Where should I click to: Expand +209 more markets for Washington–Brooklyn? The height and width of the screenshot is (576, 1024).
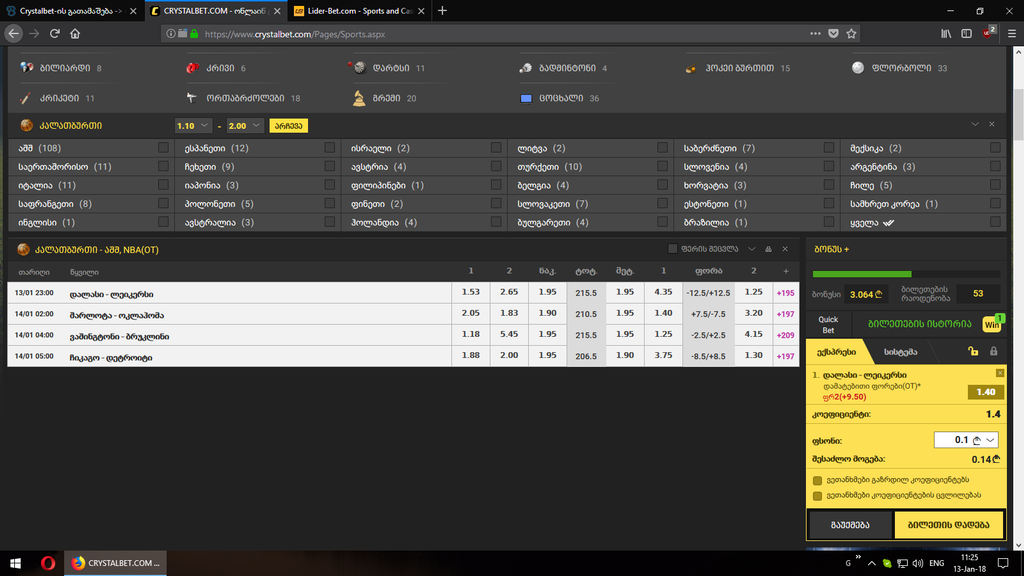pyautogui.click(x=786, y=335)
